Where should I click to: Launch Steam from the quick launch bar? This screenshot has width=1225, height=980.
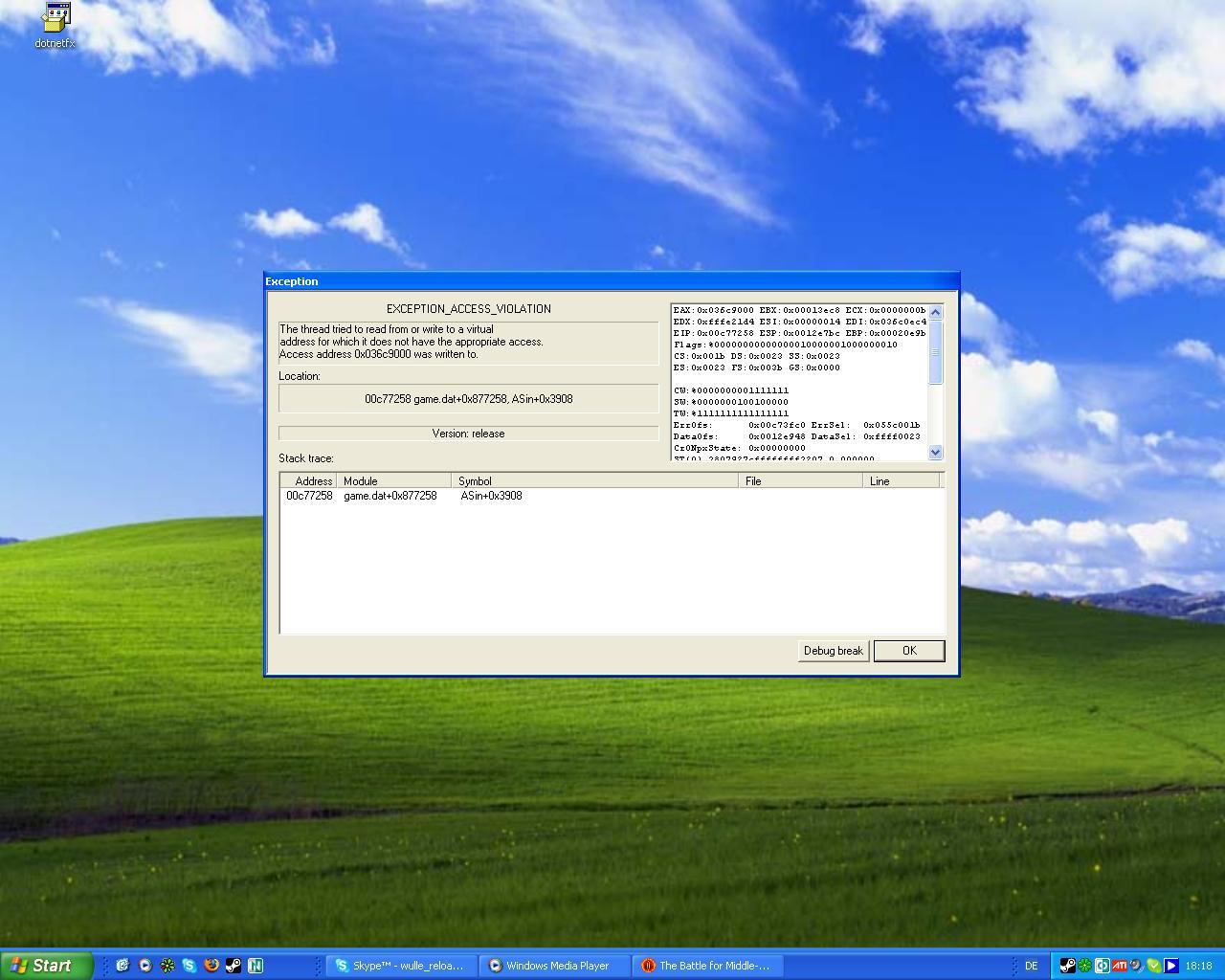[233, 966]
